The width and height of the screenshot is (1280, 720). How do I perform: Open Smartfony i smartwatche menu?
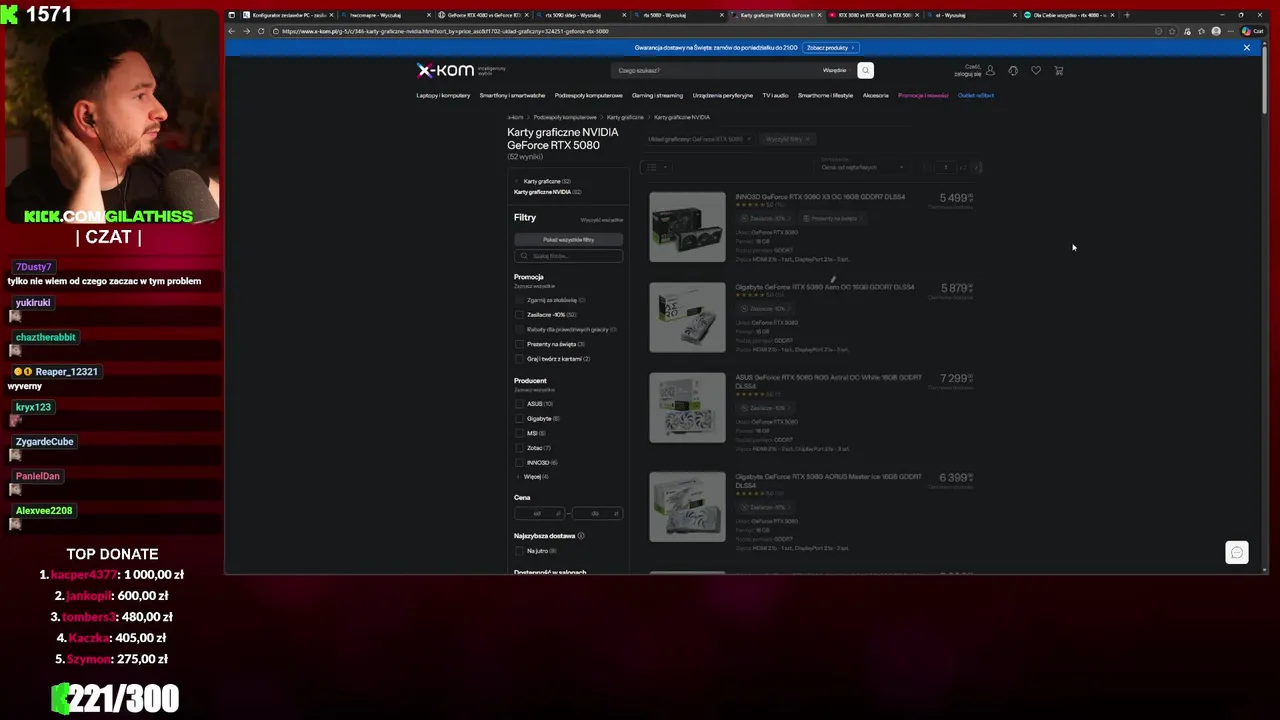point(512,95)
